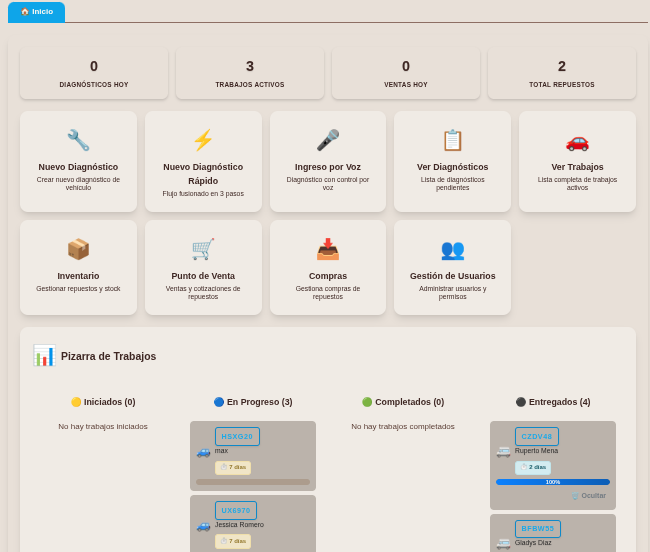Click the 100% progress bar on CZDV48

coord(552,482)
